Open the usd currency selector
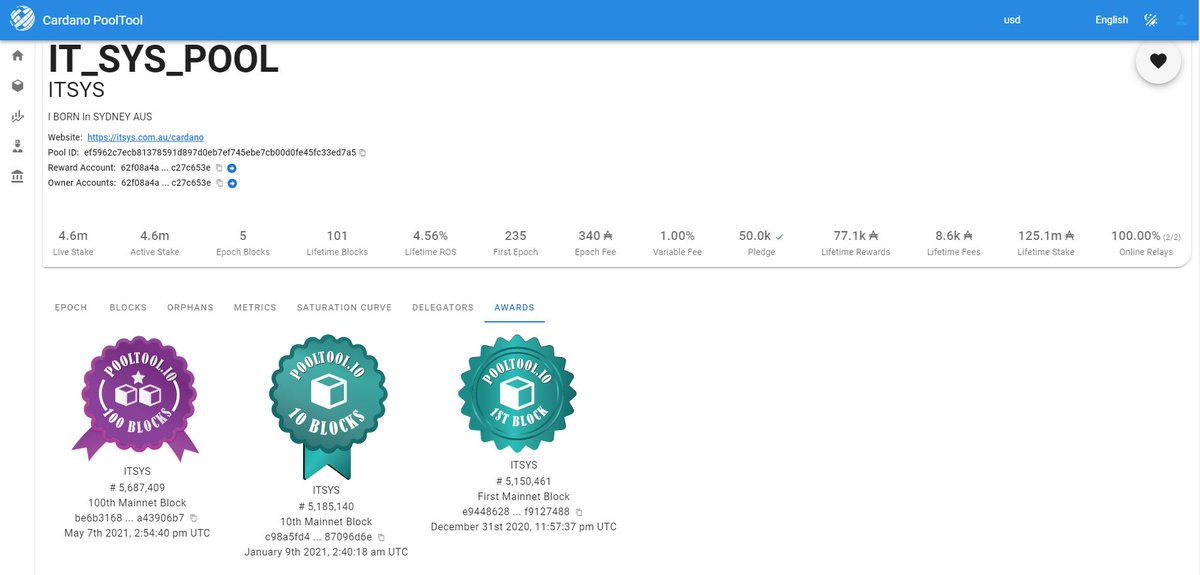 pos(1012,20)
